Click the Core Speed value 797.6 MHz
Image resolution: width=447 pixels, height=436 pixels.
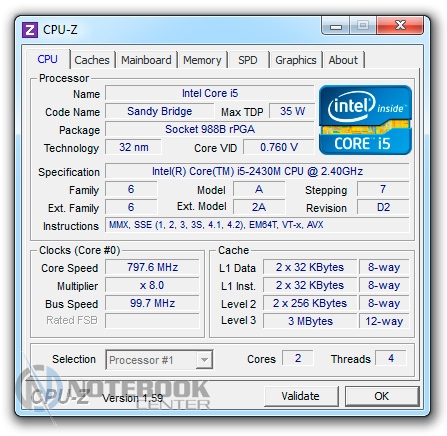click(x=152, y=267)
